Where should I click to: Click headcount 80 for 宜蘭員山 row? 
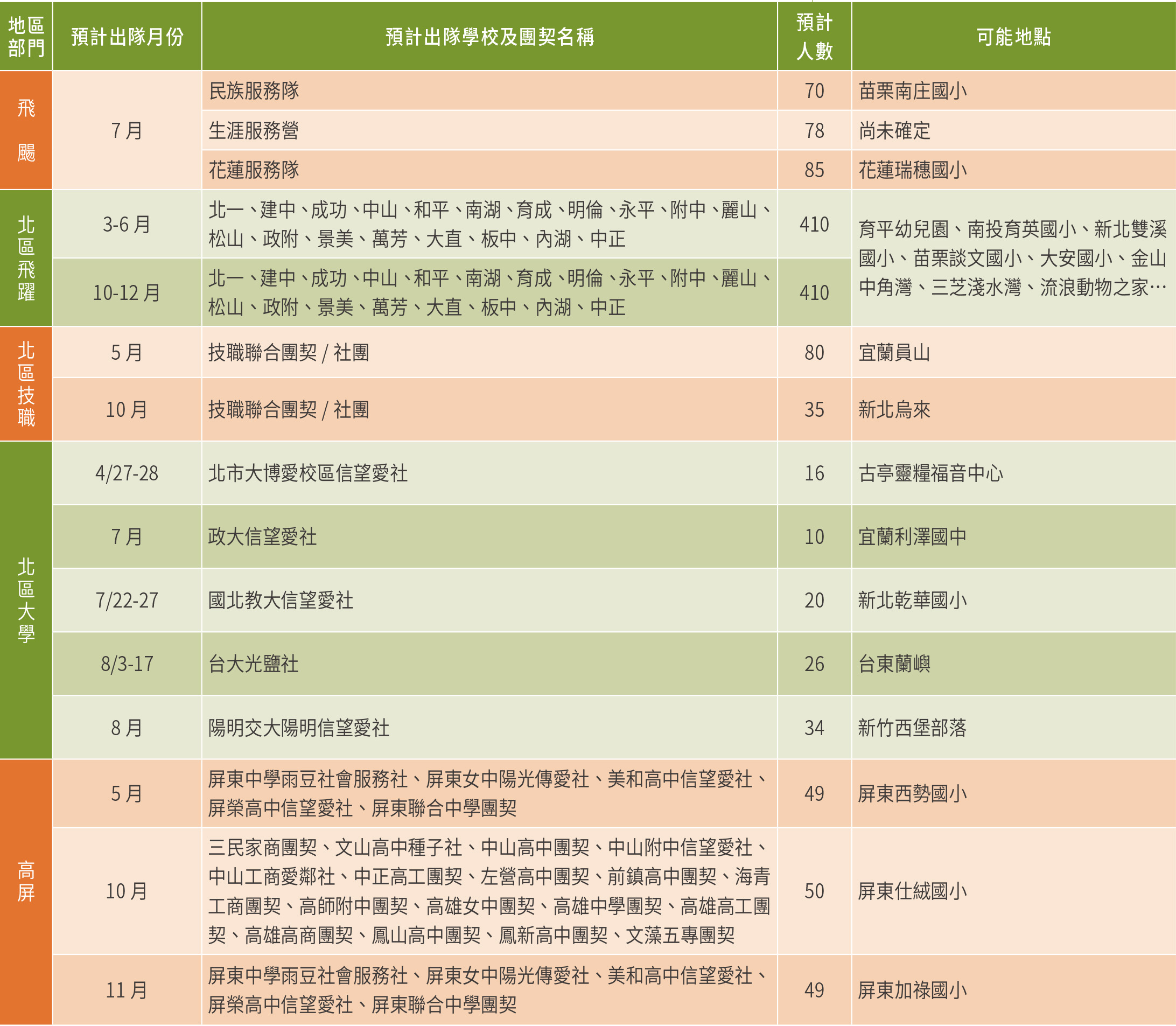[x=814, y=352]
